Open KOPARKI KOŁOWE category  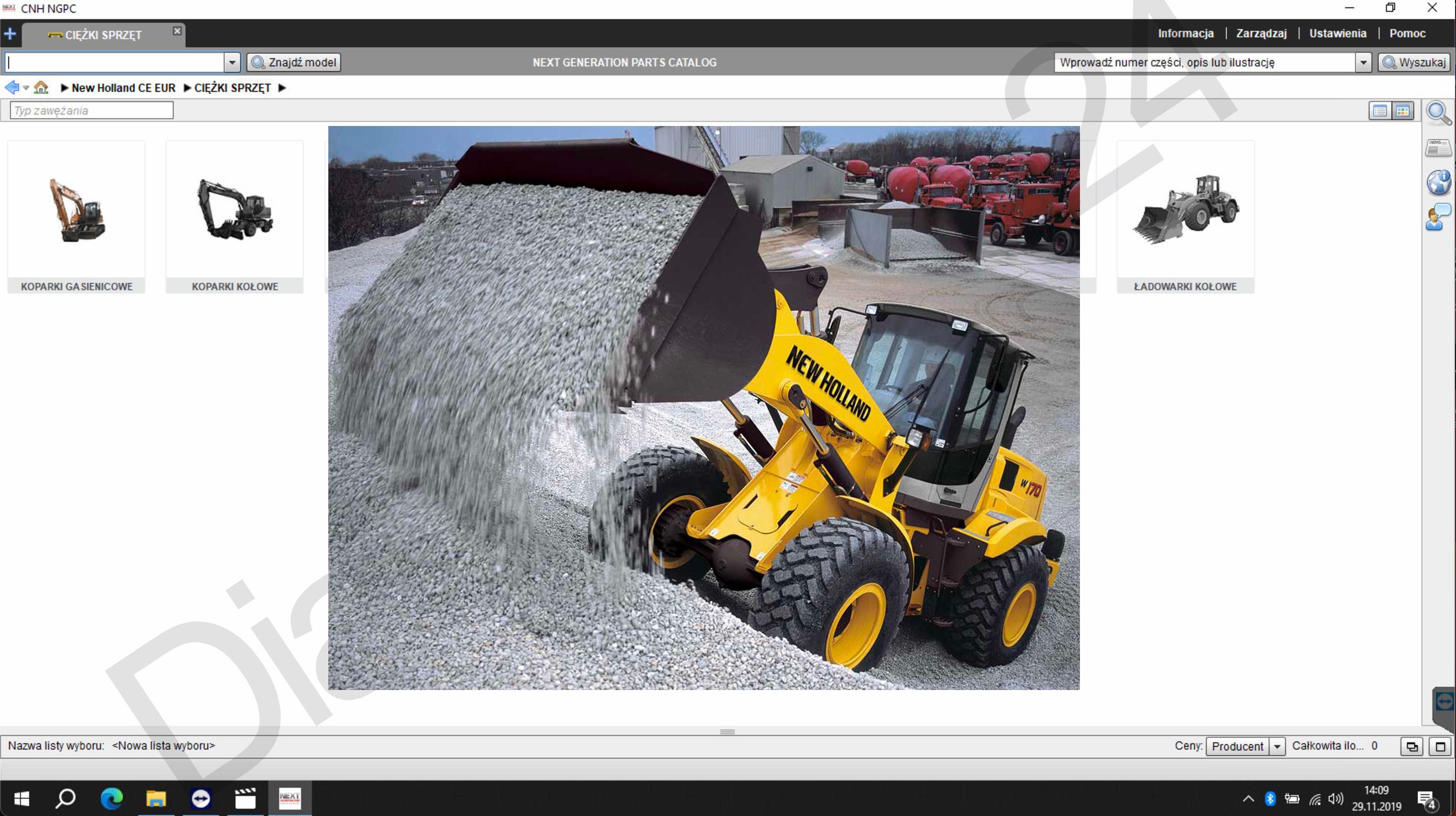(x=235, y=217)
